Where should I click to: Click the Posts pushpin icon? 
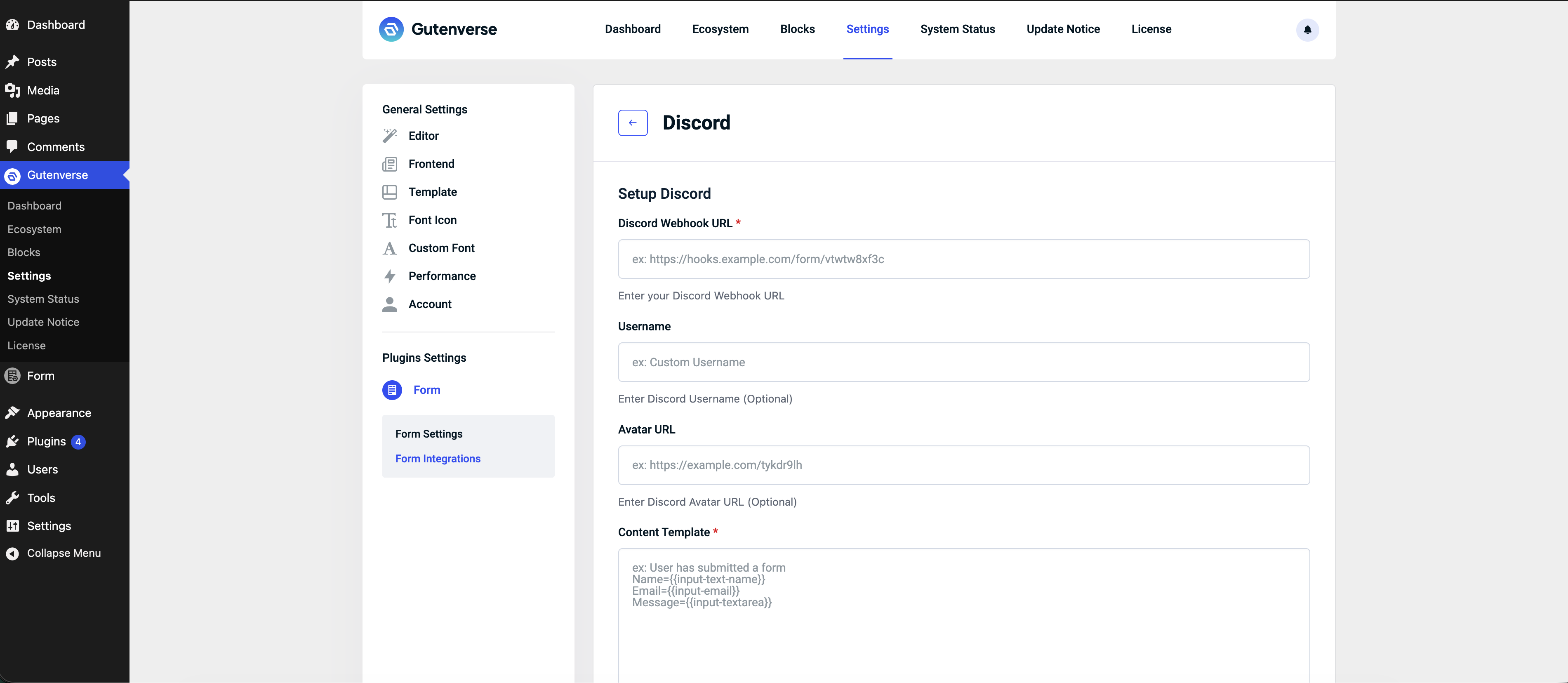(x=12, y=61)
